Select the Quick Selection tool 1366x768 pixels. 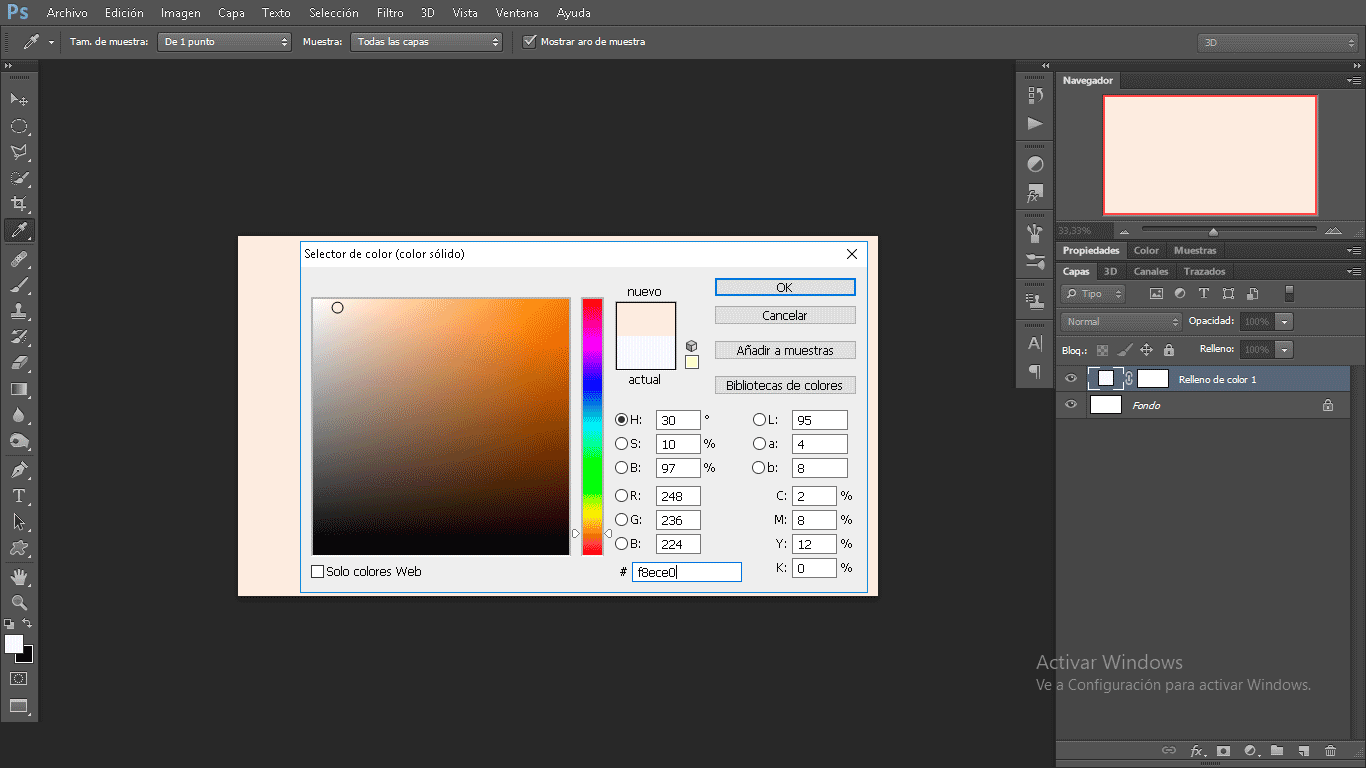click(18, 178)
